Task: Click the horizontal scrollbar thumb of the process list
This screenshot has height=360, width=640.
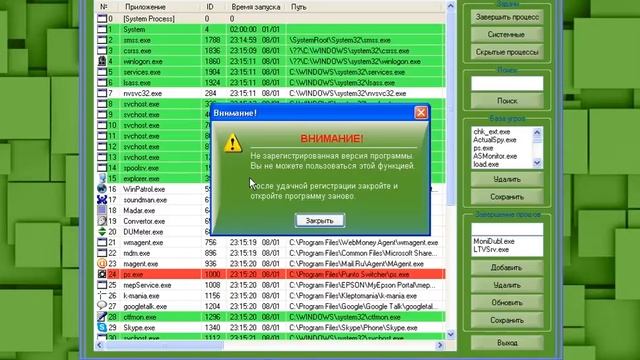Action: [164, 345]
